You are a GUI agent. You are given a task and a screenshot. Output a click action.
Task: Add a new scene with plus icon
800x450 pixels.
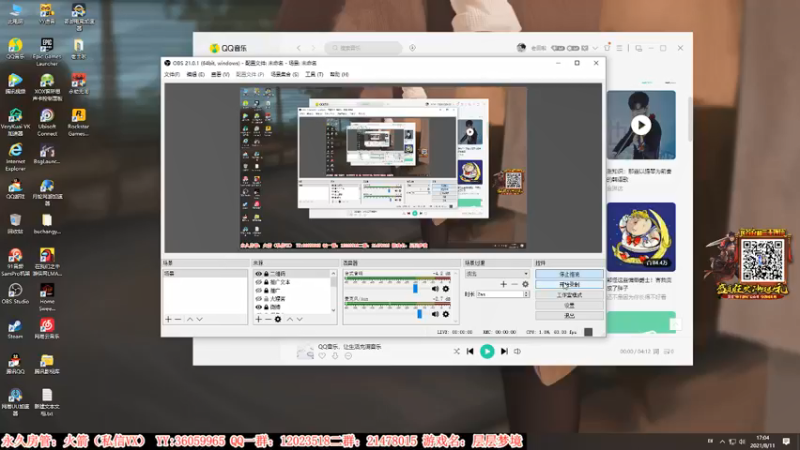click(168, 319)
